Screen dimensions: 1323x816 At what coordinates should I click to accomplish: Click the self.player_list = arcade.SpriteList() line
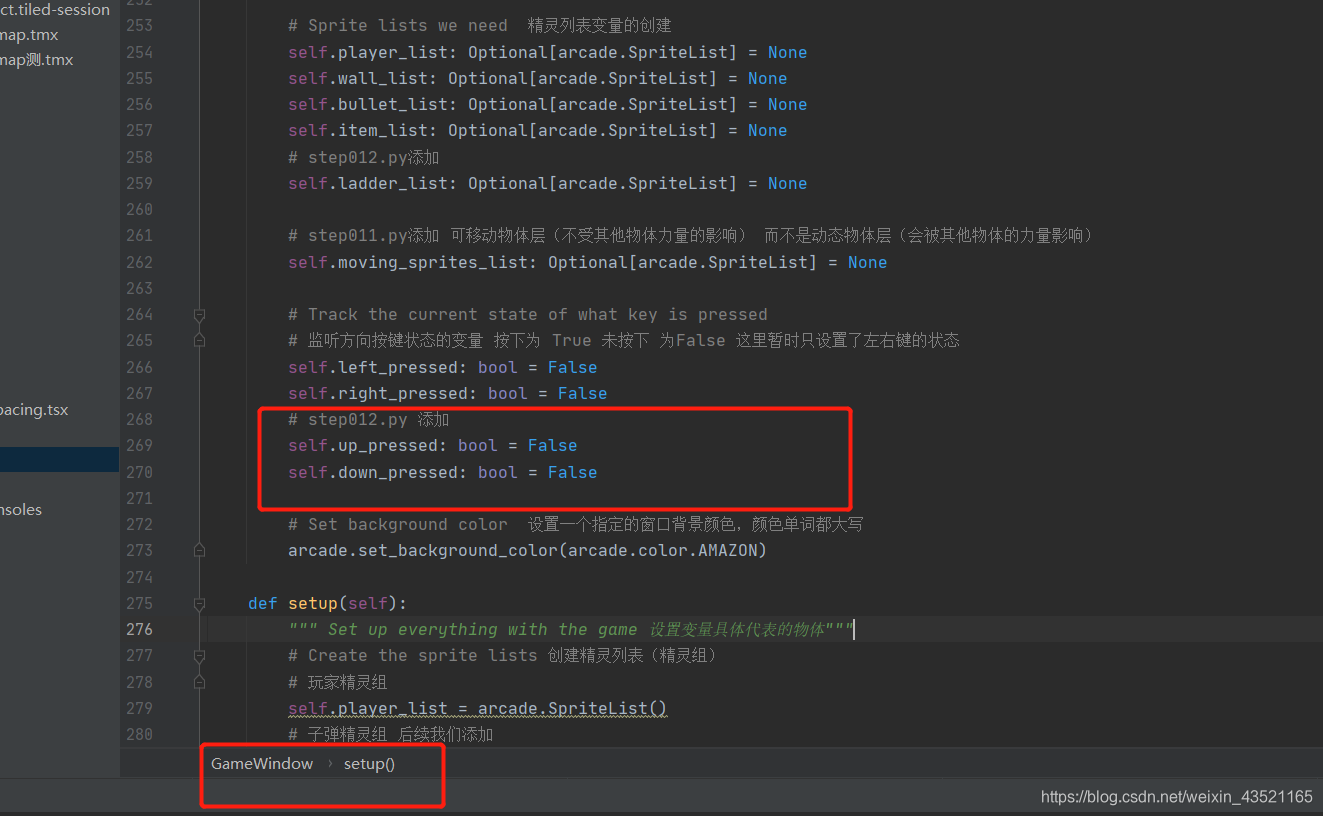(477, 708)
